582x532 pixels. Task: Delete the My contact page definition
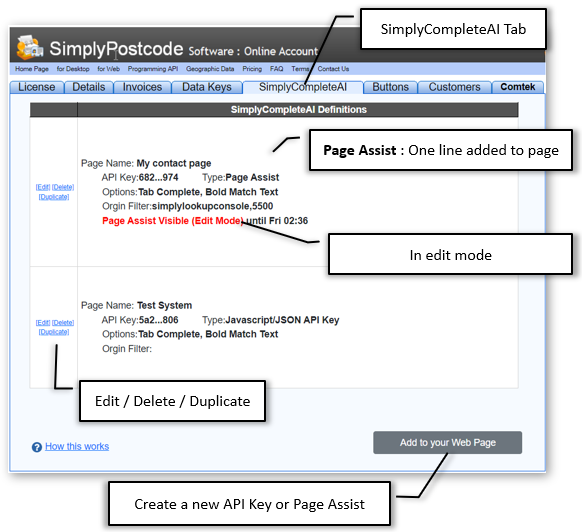(x=63, y=187)
